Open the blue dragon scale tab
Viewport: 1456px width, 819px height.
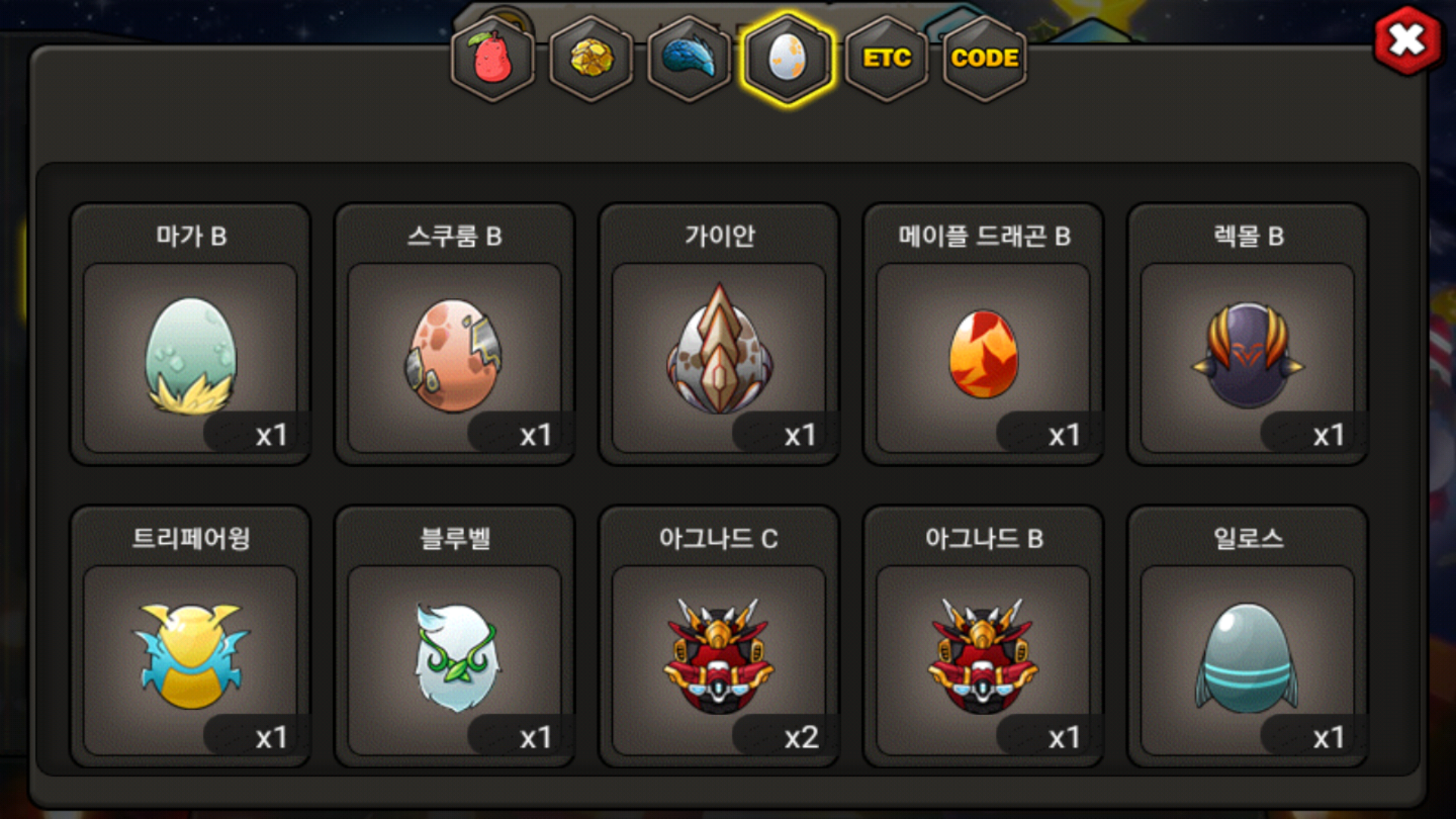[689, 58]
